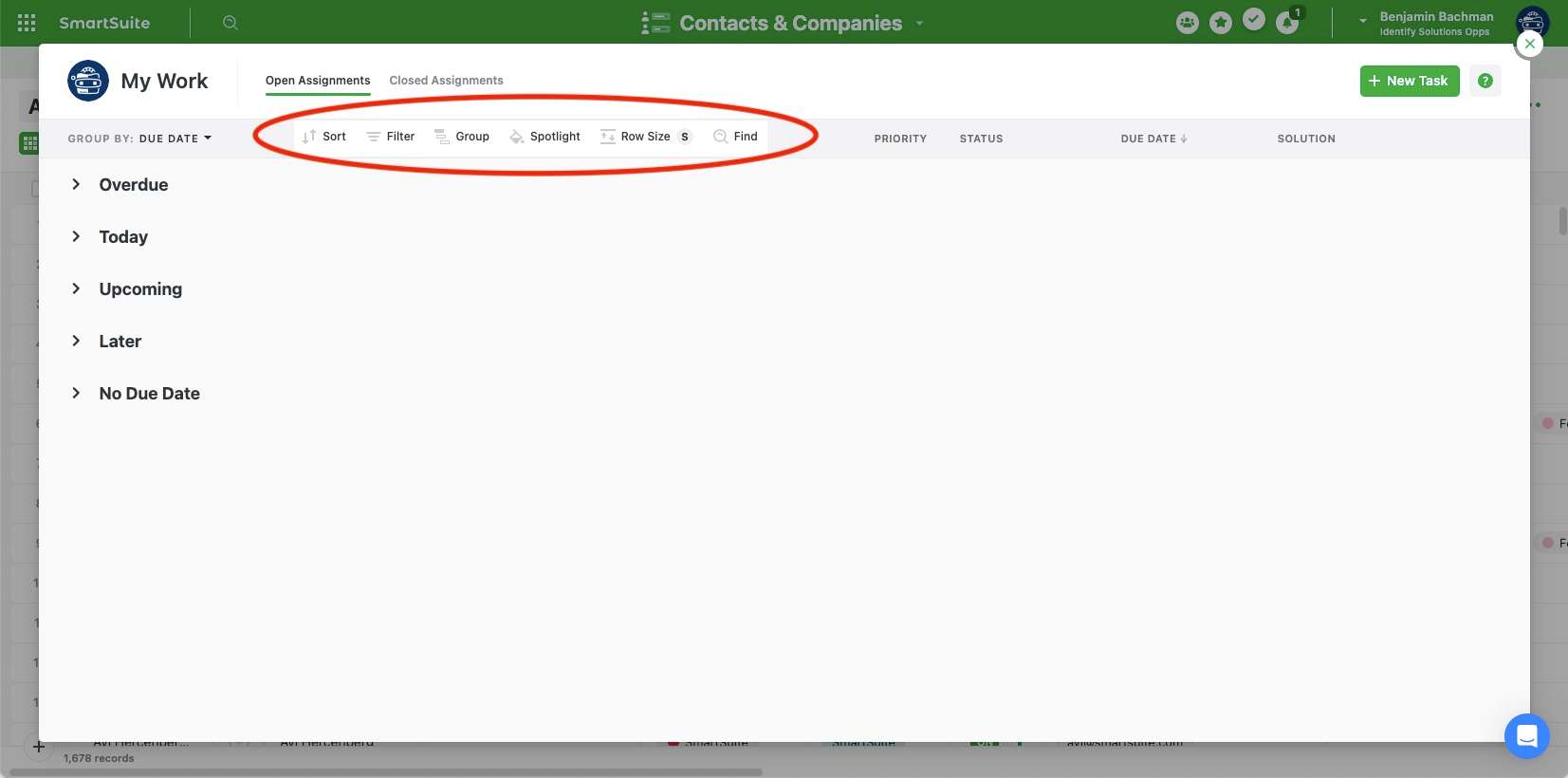Open the Find search tool

pos(735,137)
